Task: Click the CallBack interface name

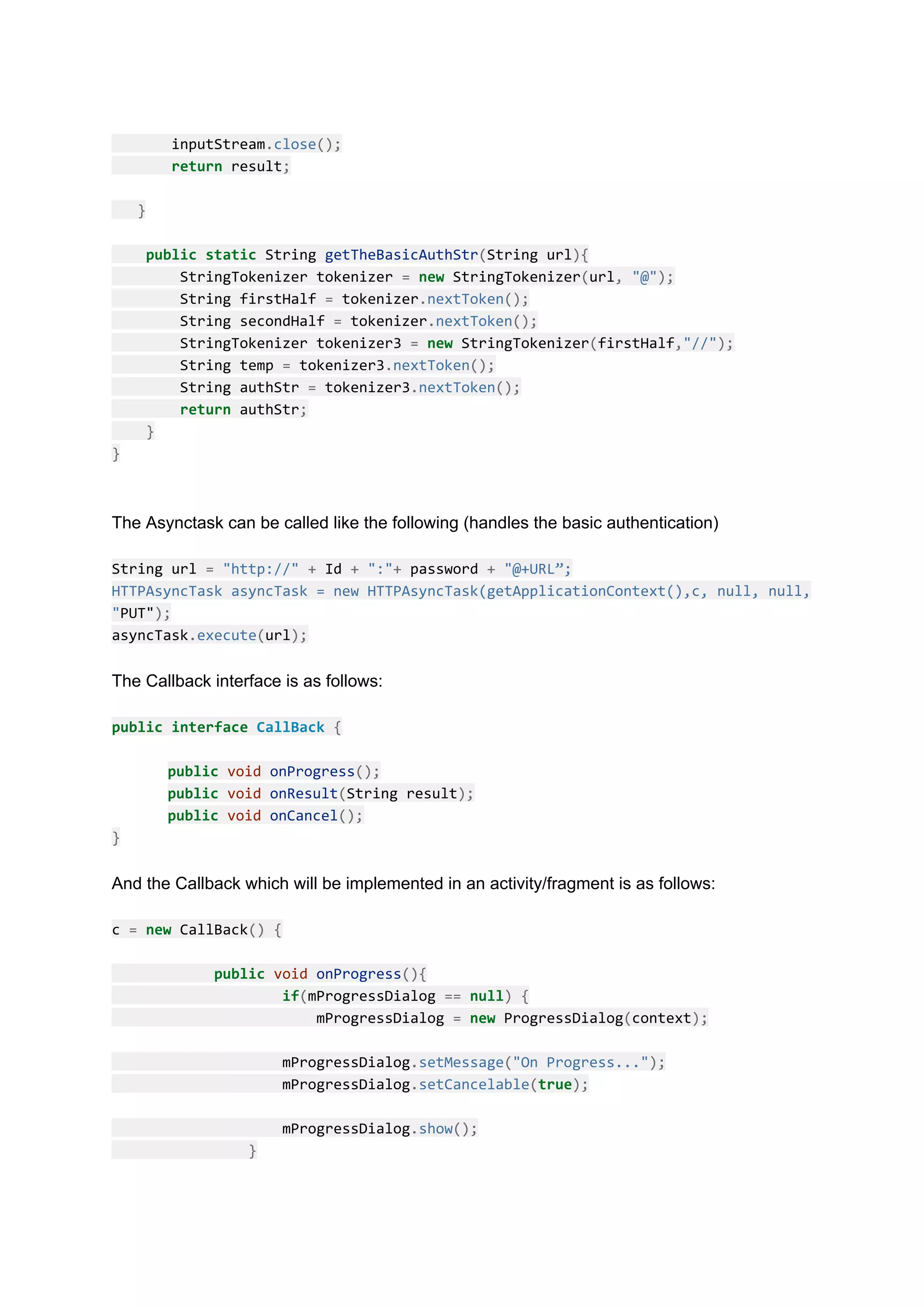Action: click(x=290, y=727)
